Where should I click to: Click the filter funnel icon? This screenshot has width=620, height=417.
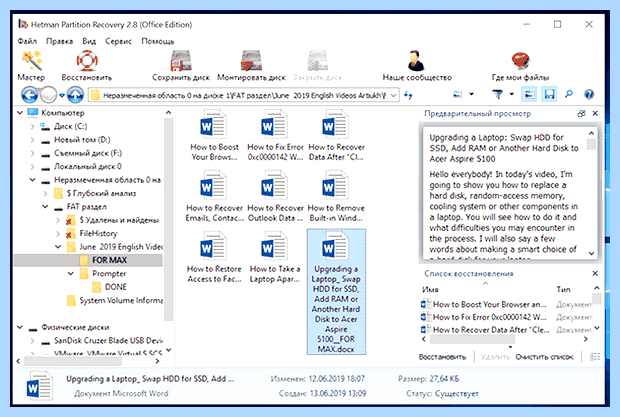[497, 94]
